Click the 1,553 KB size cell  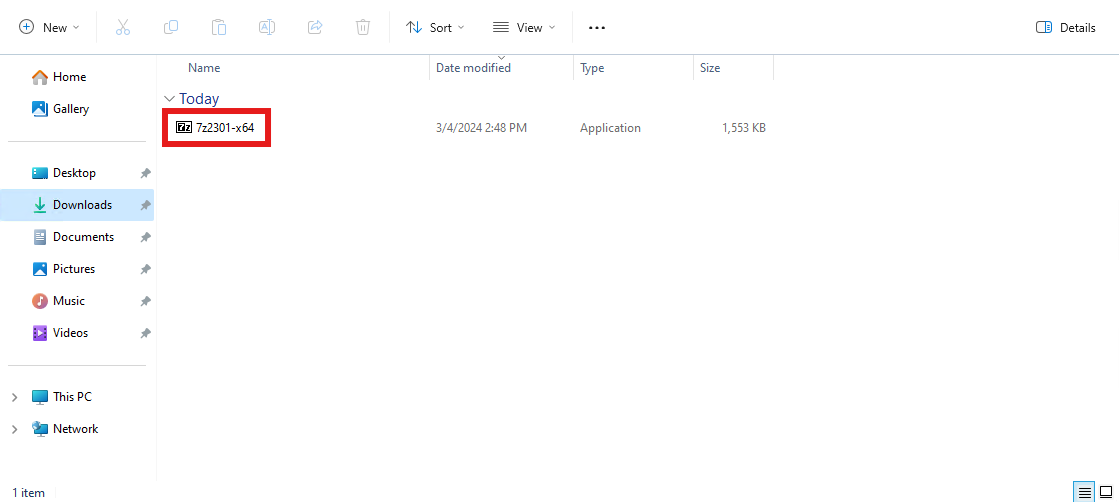(x=744, y=128)
